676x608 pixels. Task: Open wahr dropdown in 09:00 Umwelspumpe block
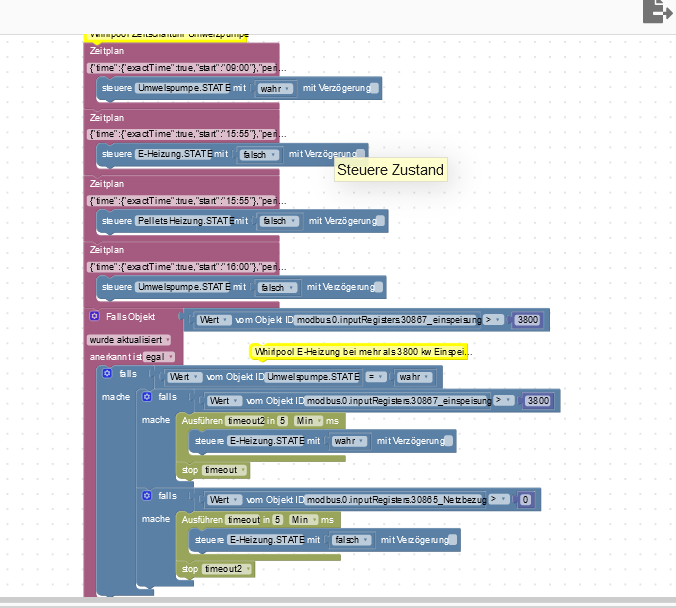click(275, 88)
